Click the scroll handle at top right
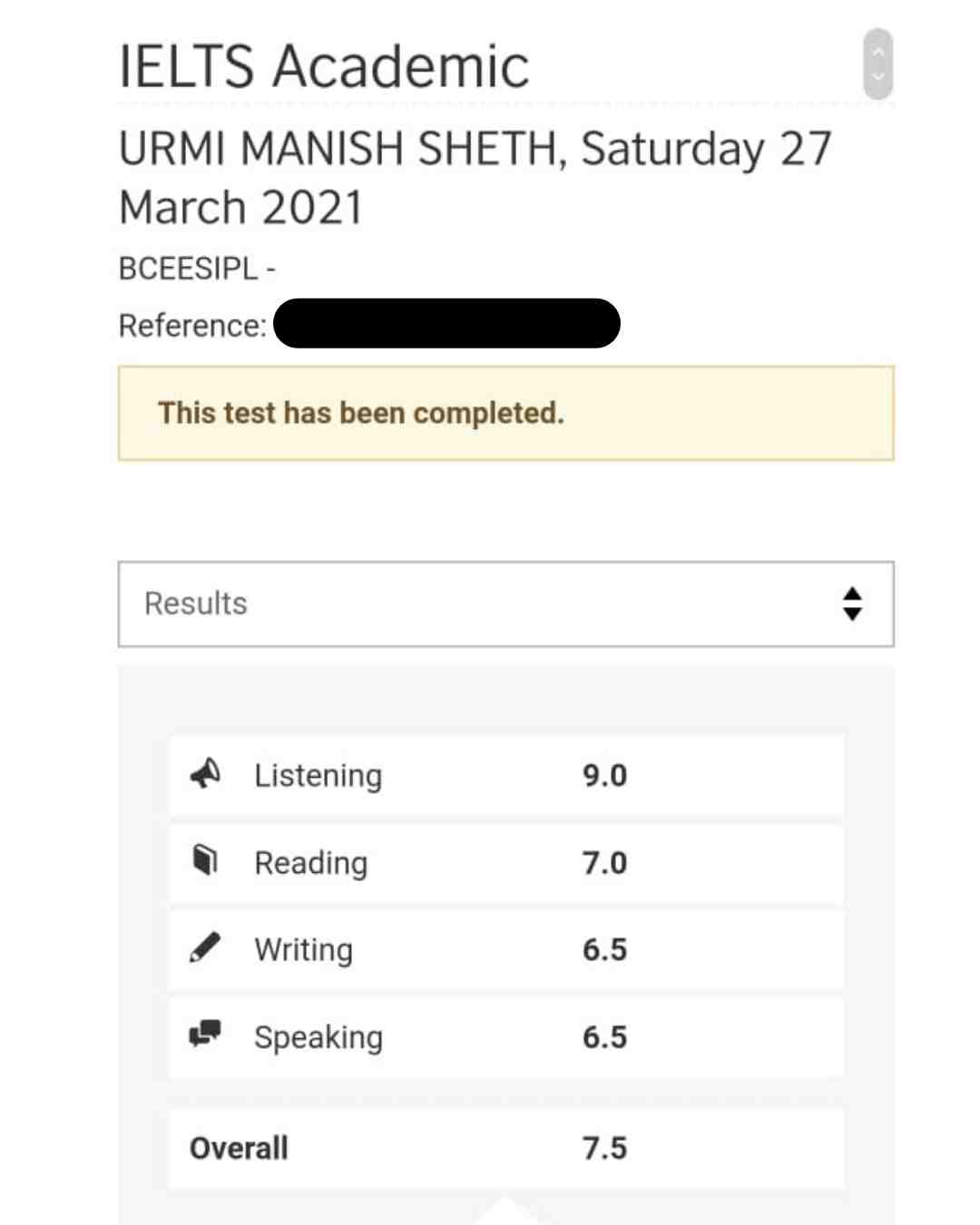The image size is (980, 1225). click(x=877, y=64)
